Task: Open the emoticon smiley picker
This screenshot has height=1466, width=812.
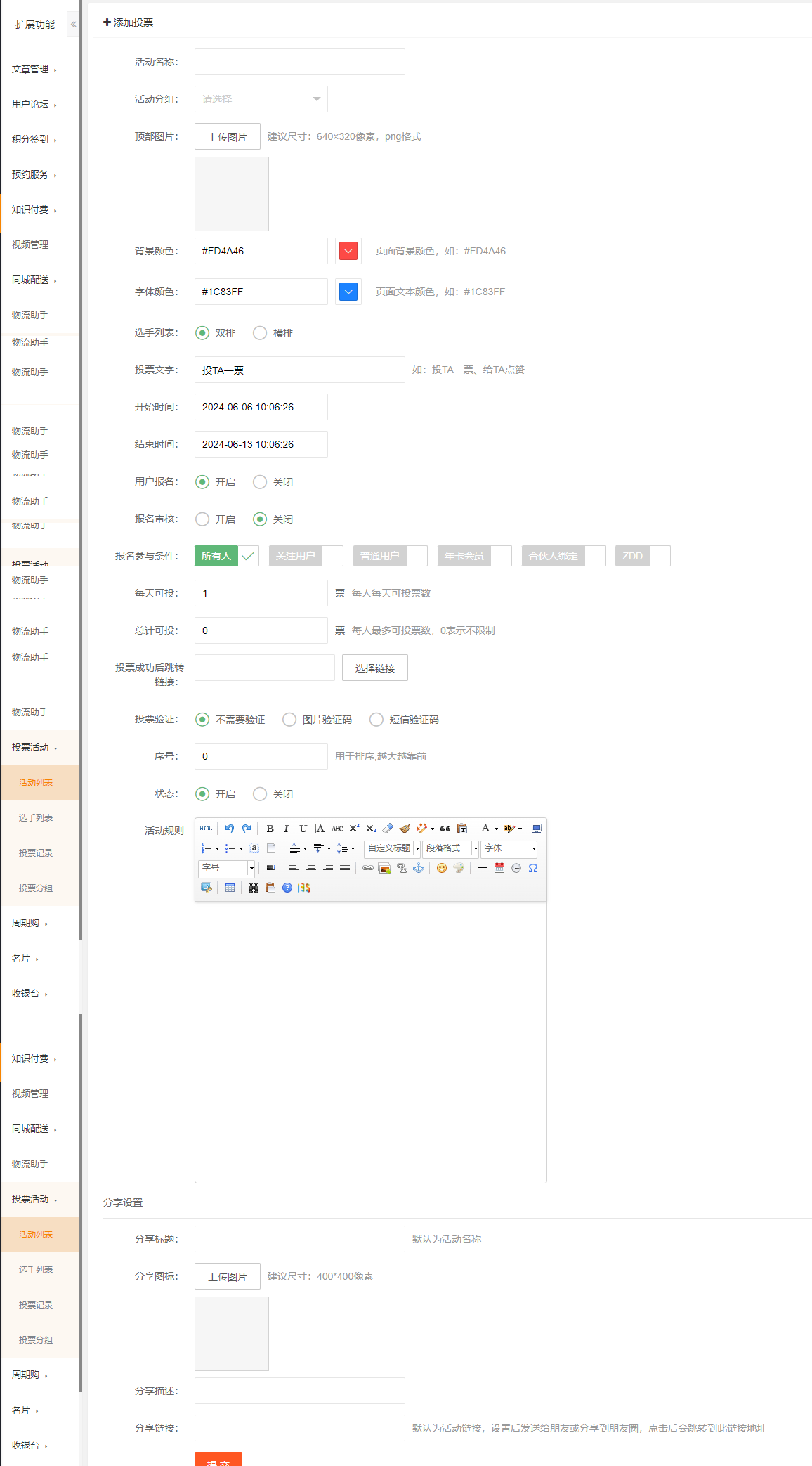Action: click(x=441, y=868)
